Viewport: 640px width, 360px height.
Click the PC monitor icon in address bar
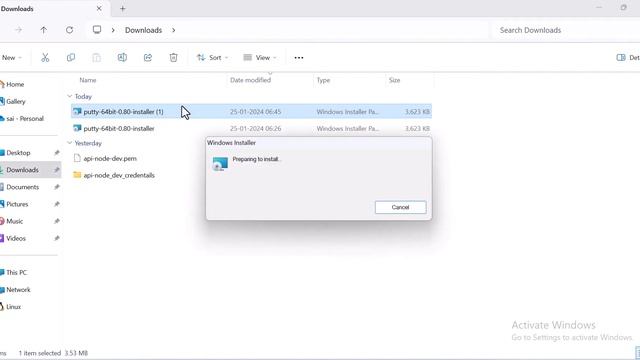(97, 30)
